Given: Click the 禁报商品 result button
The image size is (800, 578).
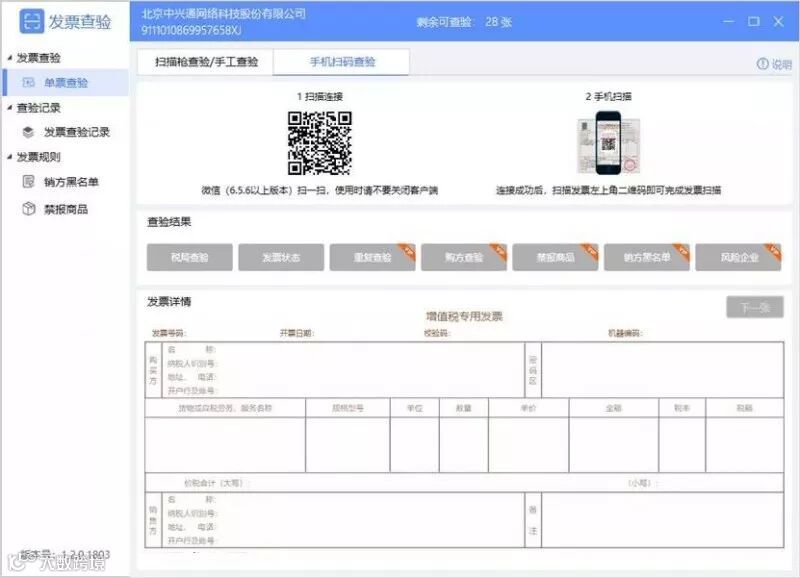Looking at the screenshot, I should [x=555, y=257].
